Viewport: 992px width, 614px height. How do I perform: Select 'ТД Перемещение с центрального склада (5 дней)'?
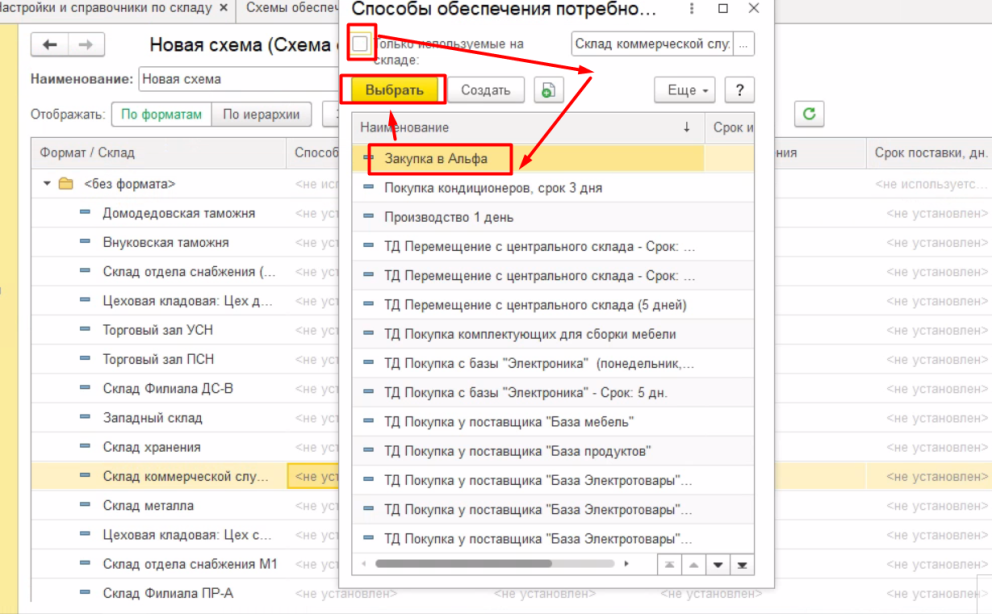coord(554,305)
